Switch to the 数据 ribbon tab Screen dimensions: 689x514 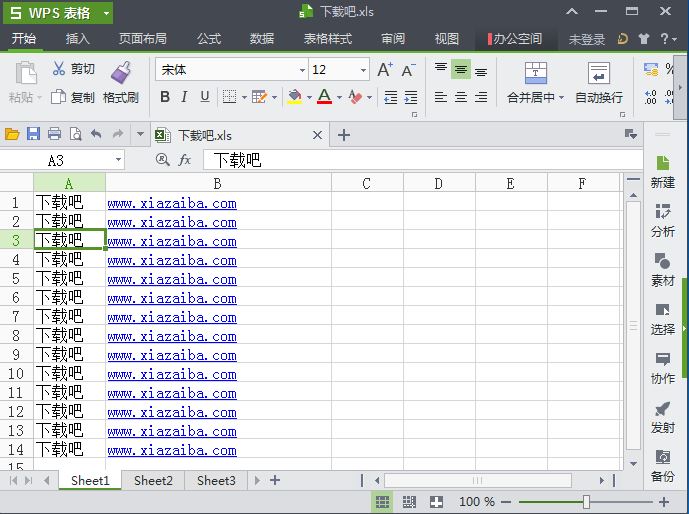click(x=262, y=39)
